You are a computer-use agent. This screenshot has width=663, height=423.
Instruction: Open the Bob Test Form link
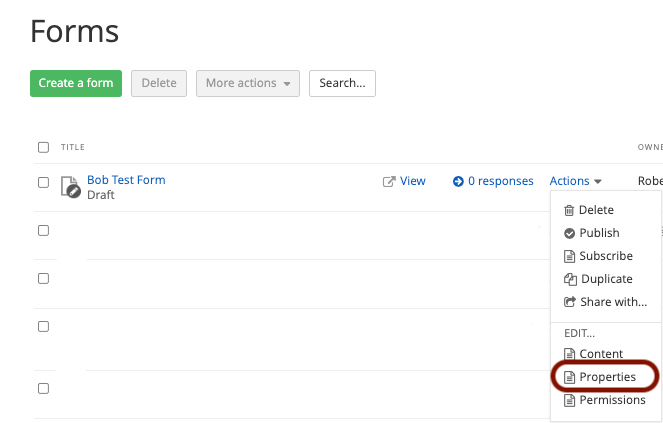126,180
